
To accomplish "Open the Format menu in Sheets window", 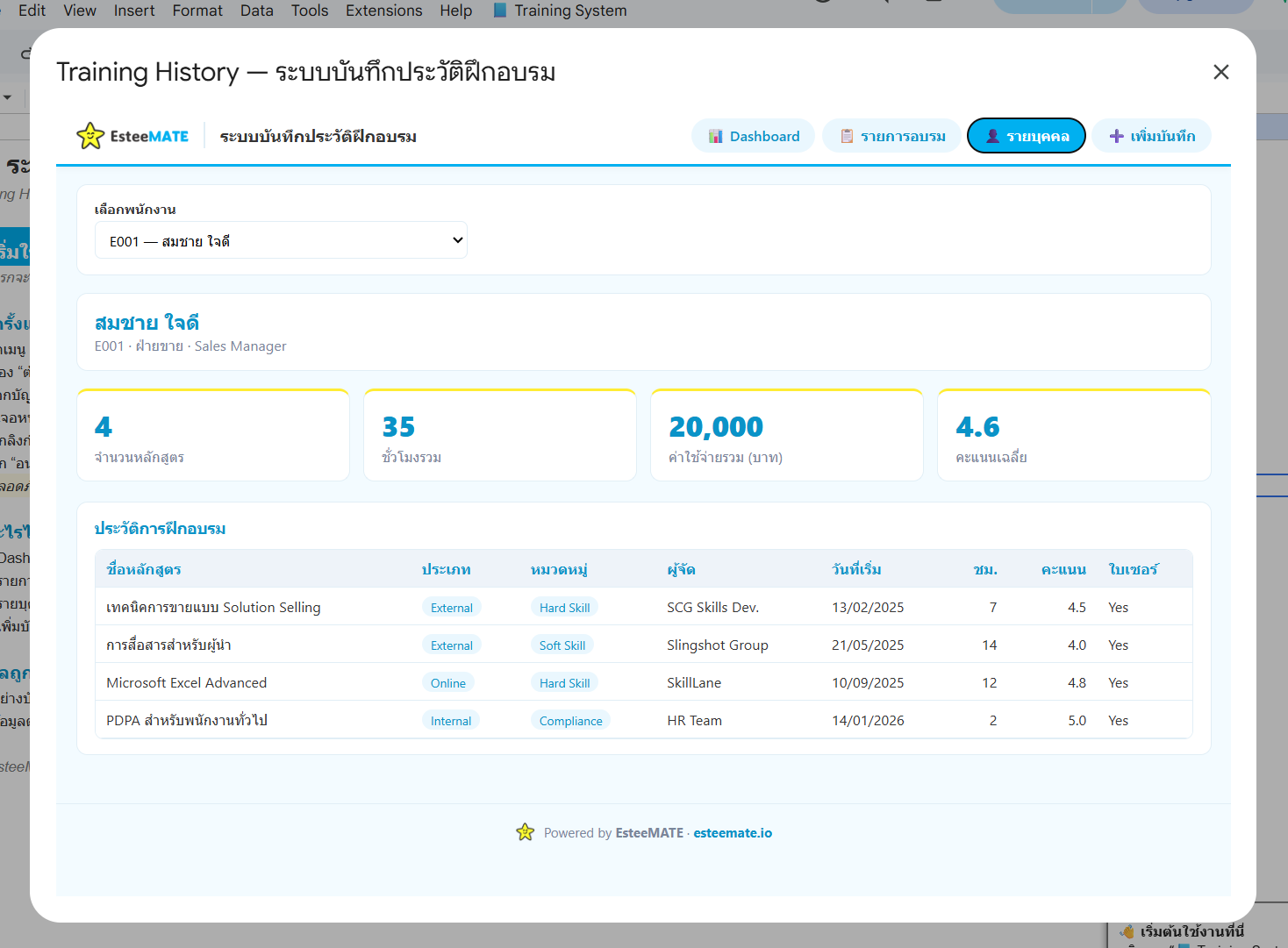I will [x=197, y=11].
